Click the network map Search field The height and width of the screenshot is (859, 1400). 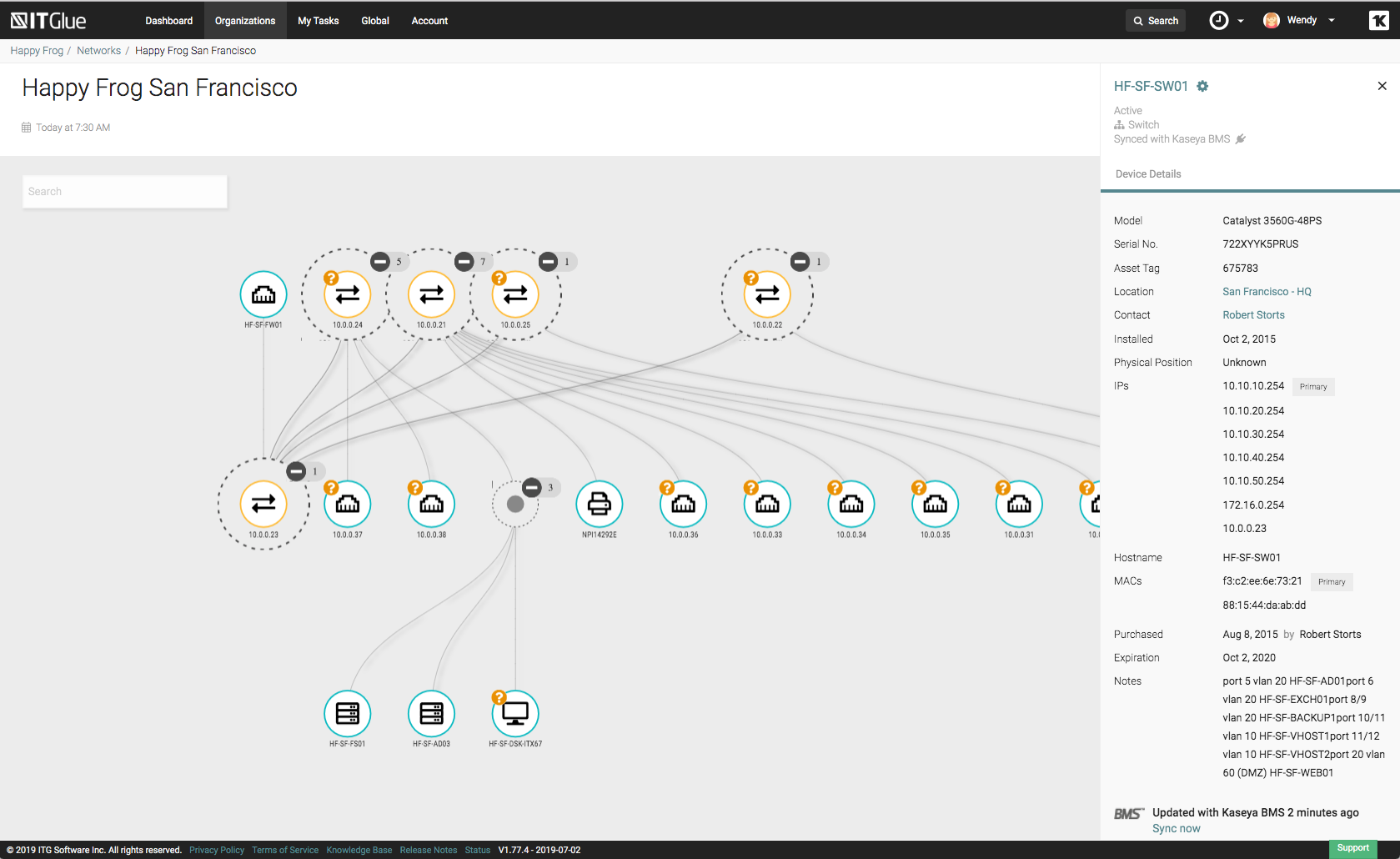click(125, 192)
